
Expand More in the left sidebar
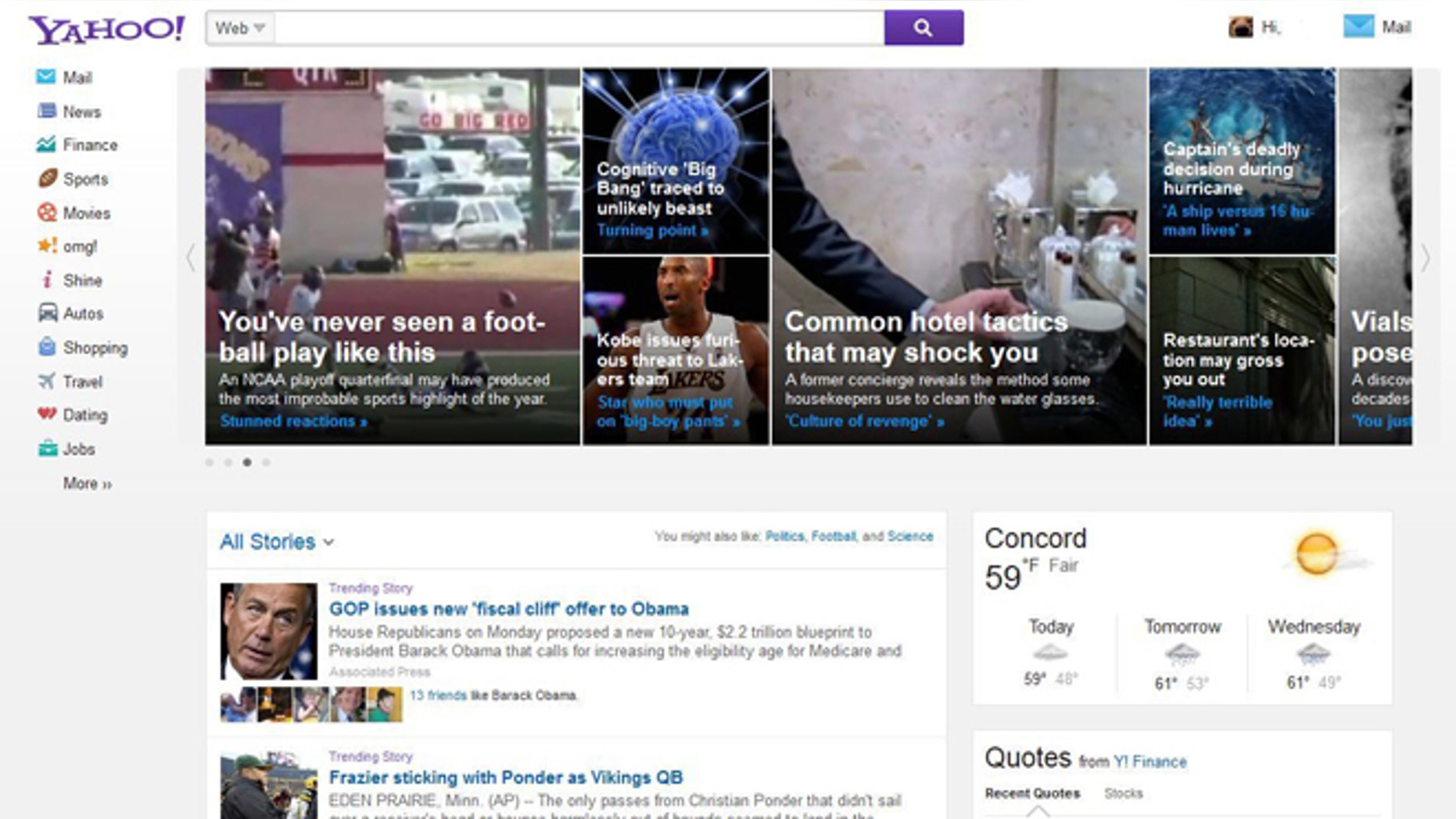pos(88,484)
